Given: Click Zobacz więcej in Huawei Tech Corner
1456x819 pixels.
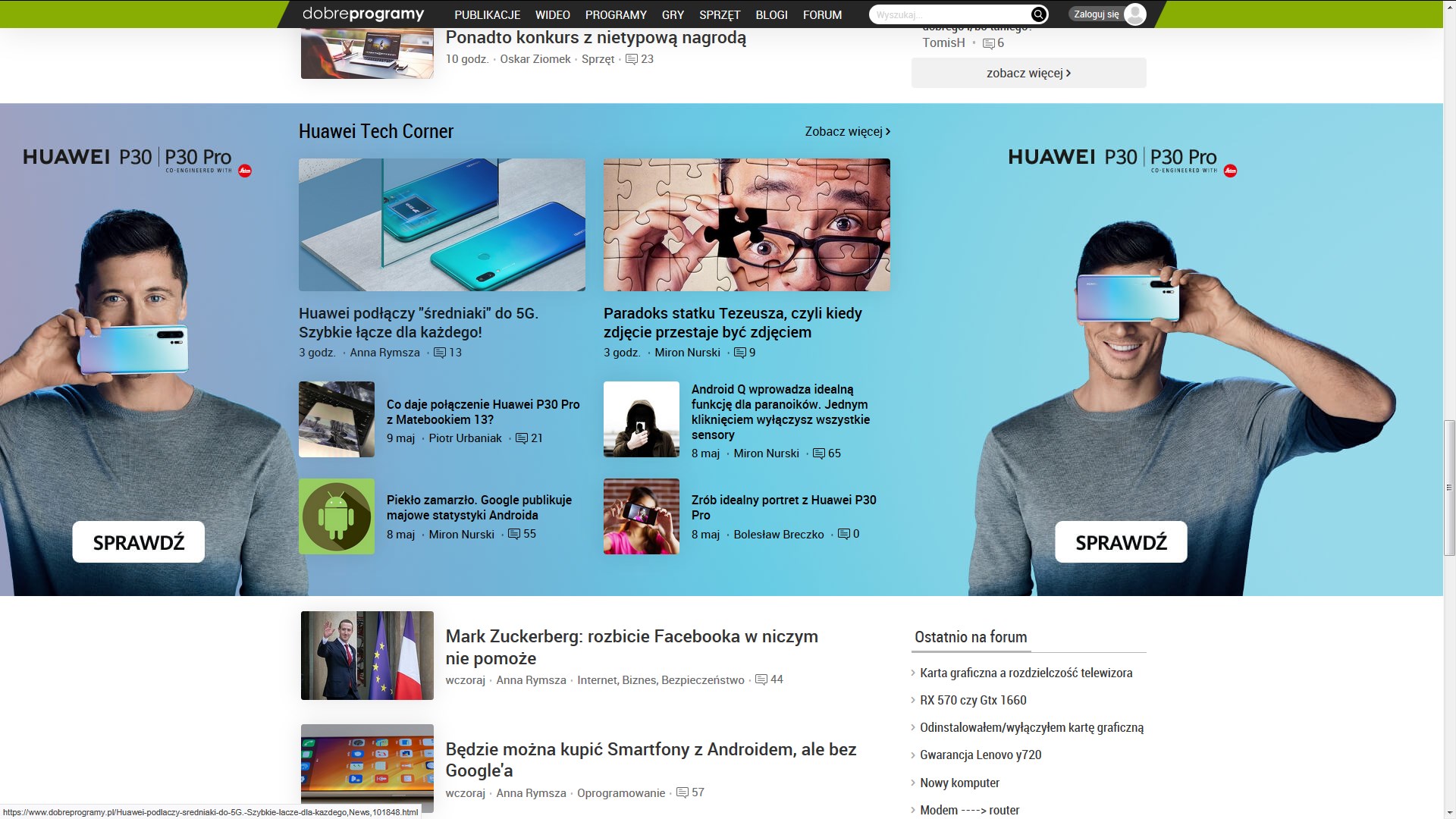Looking at the screenshot, I should 847,131.
